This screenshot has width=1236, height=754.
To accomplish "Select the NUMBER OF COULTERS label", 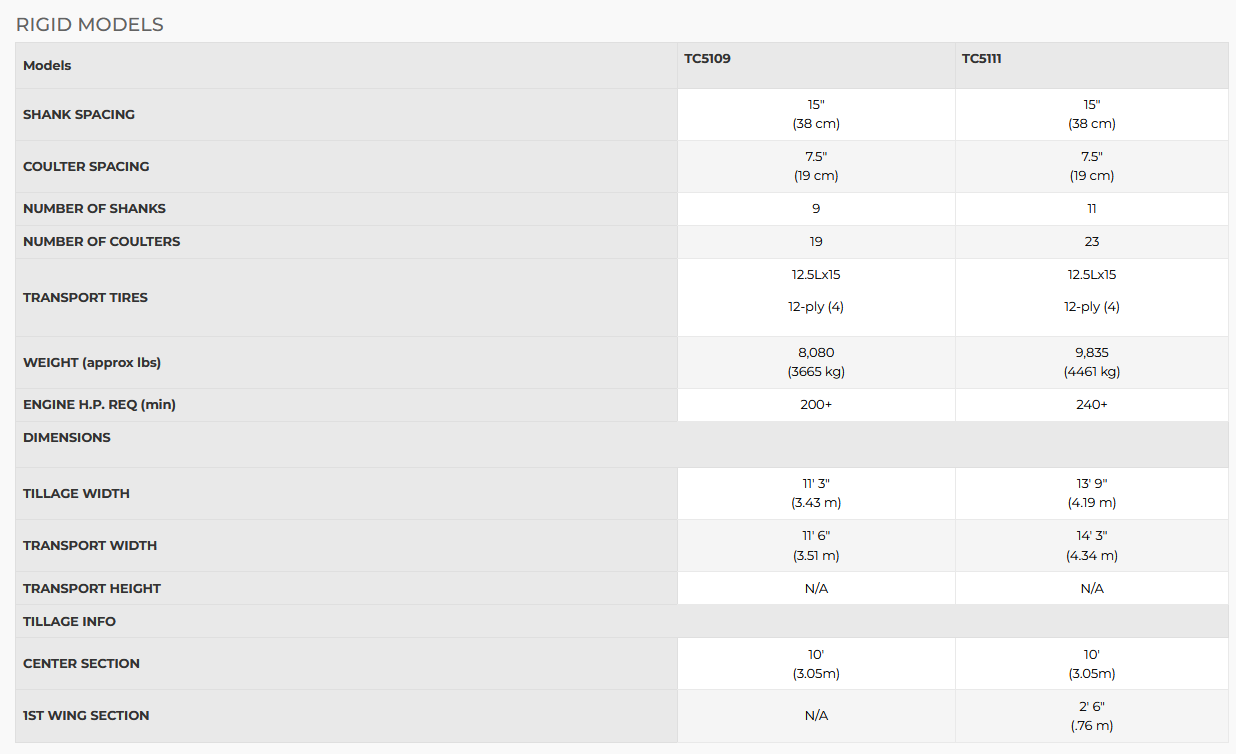I will click(x=101, y=242).
